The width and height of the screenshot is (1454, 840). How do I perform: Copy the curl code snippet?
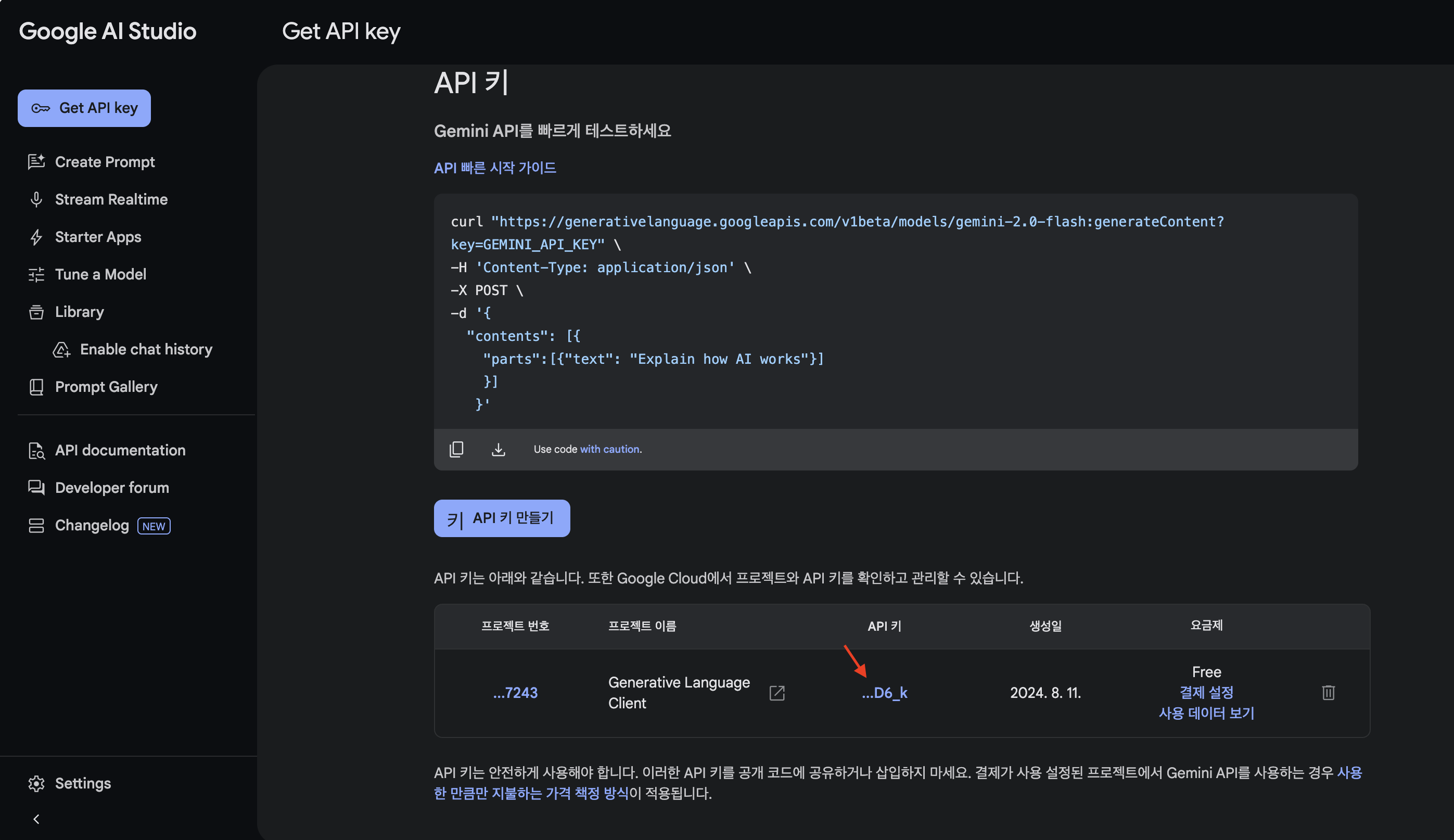[456, 450]
